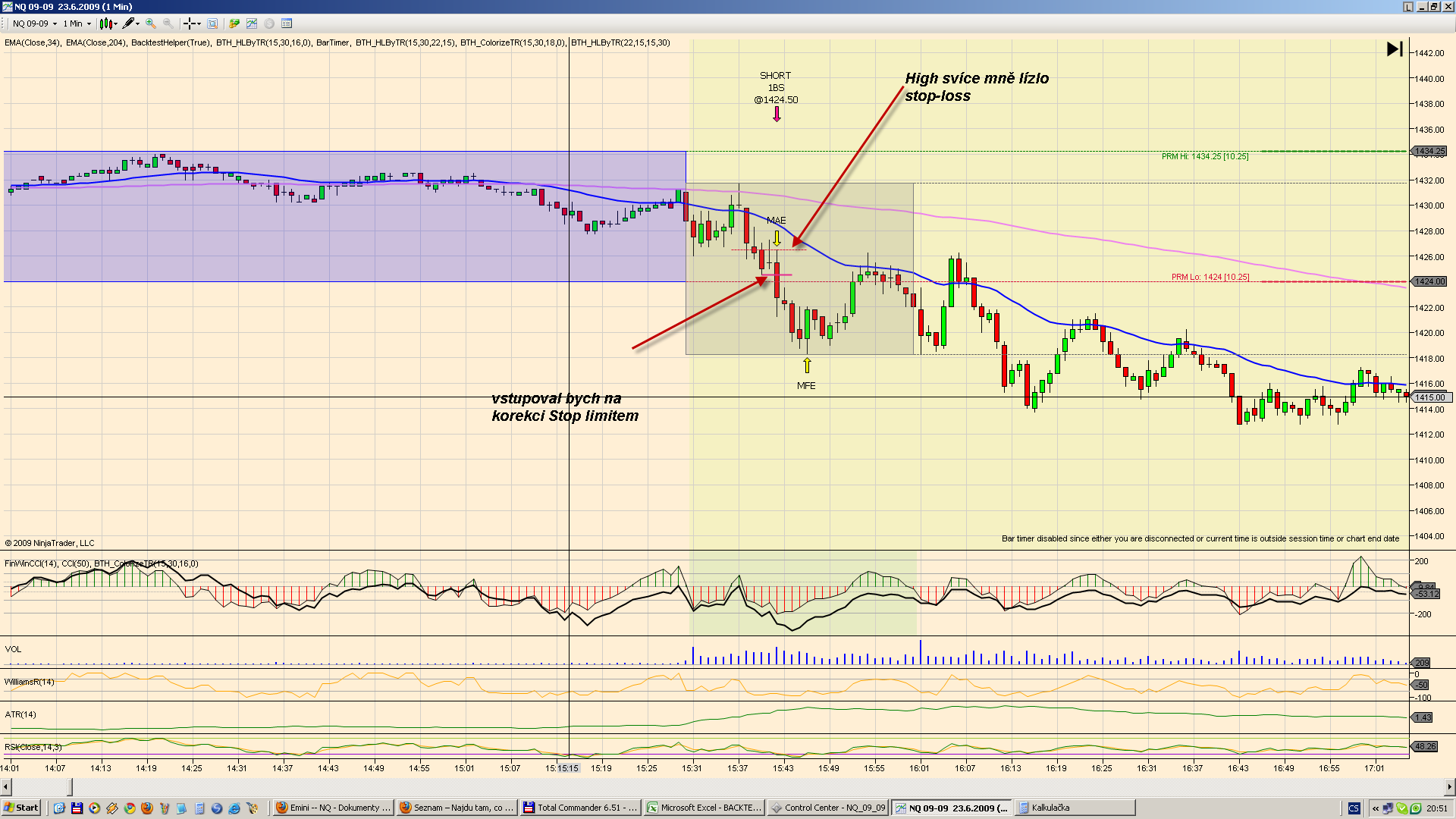Viewport: 1456px width, 819px height.
Task: Switch to Microsoft Excel taskbar window
Action: point(704,808)
